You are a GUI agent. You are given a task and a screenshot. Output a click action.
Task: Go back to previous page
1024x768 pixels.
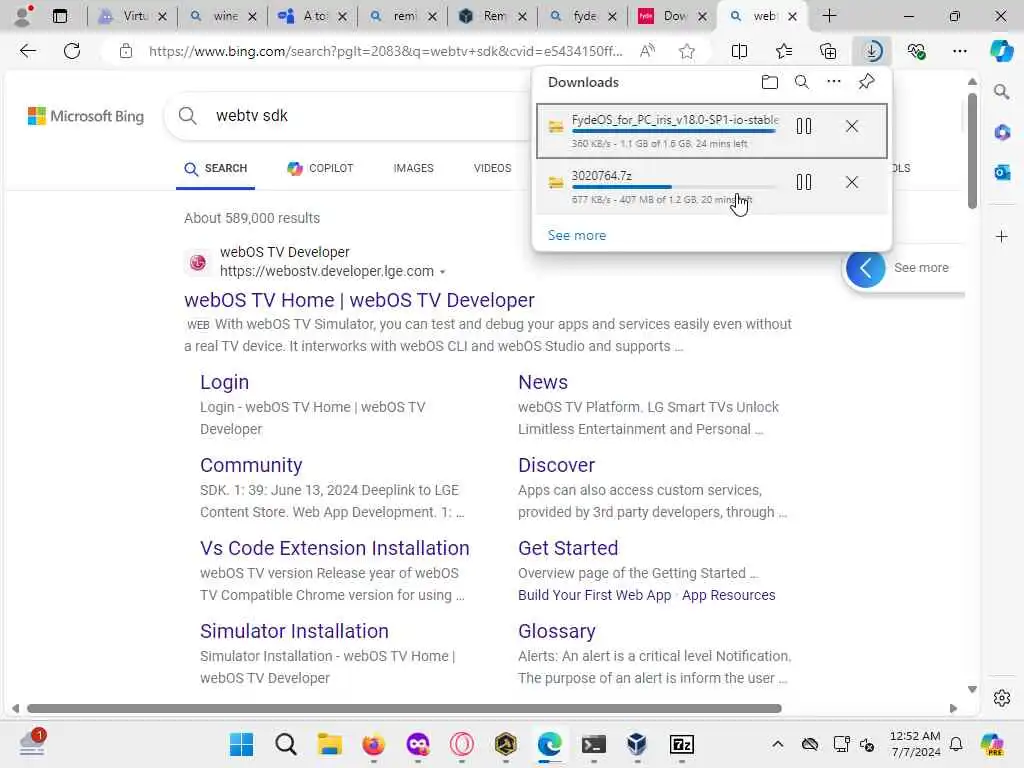pyautogui.click(x=27, y=51)
